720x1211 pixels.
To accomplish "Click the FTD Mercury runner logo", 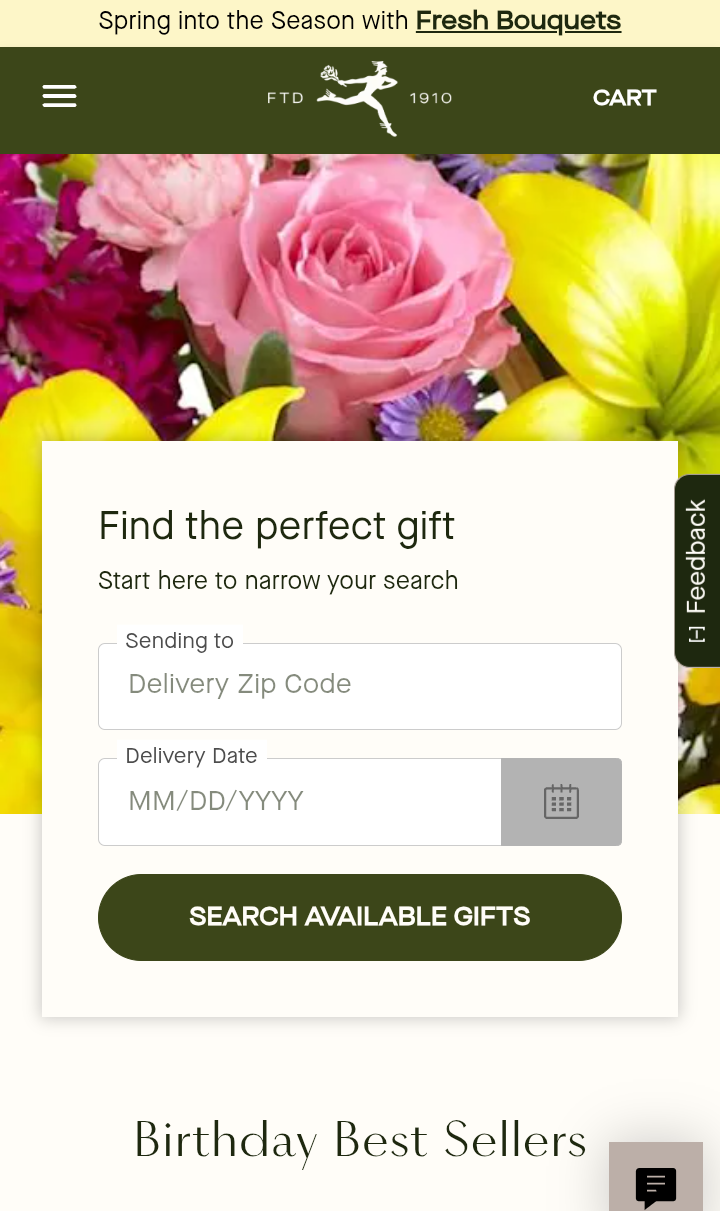I will [x=358, y=97].
